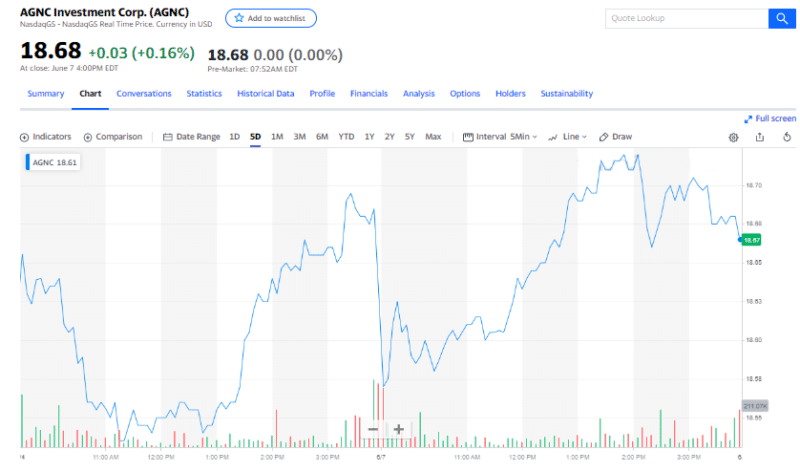Click the Quote Lookup search field
Screen dimensions: 800x472
(x=686, y=19)
